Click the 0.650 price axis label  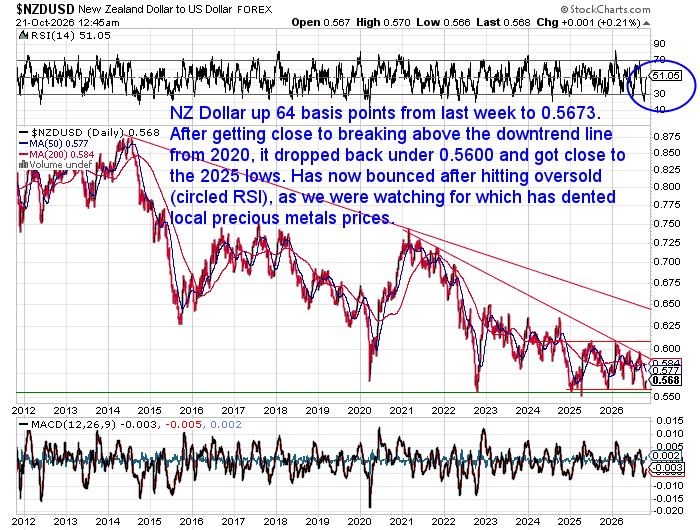click(667, 304)
